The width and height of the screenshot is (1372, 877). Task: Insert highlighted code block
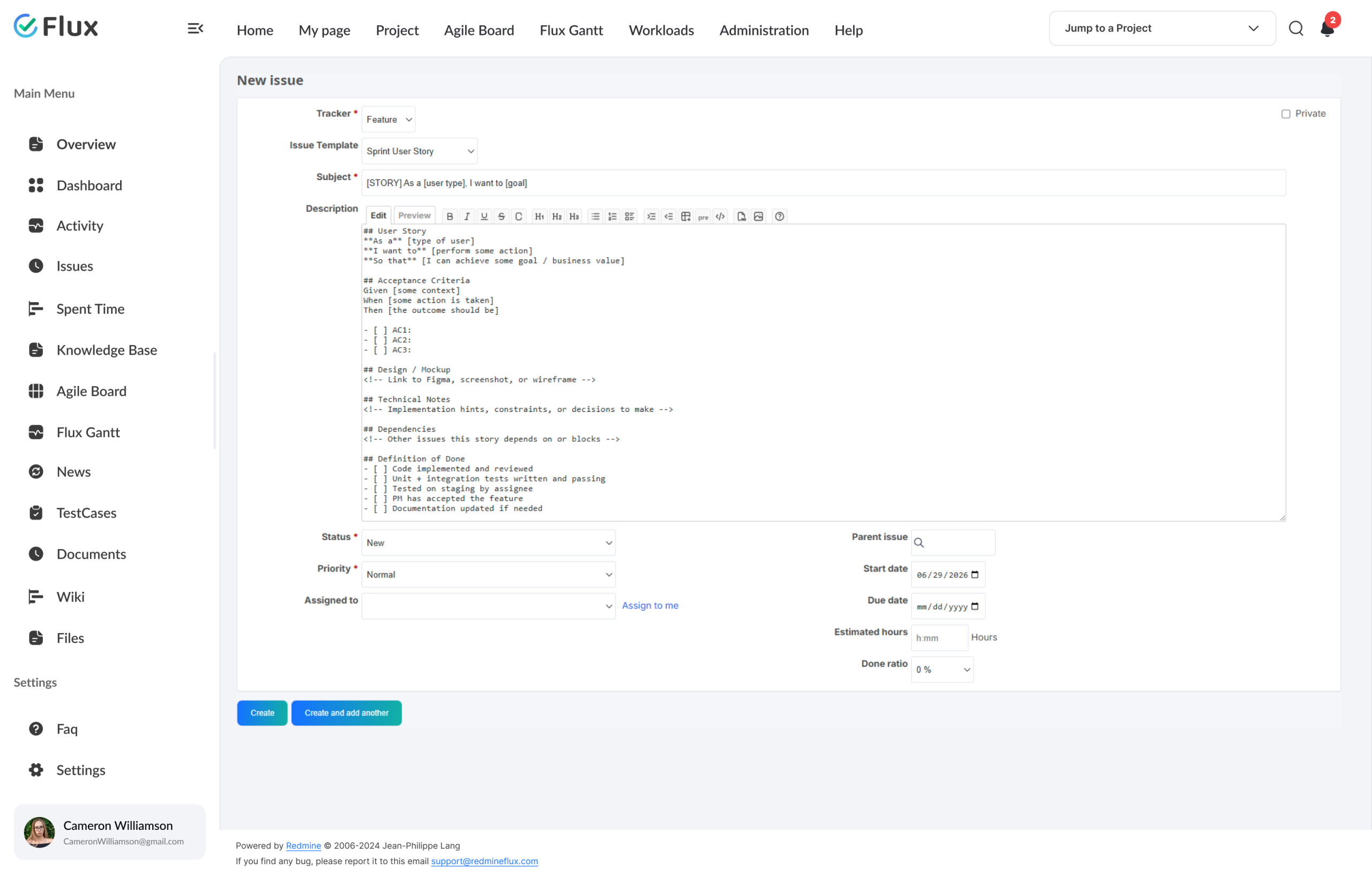720,216
